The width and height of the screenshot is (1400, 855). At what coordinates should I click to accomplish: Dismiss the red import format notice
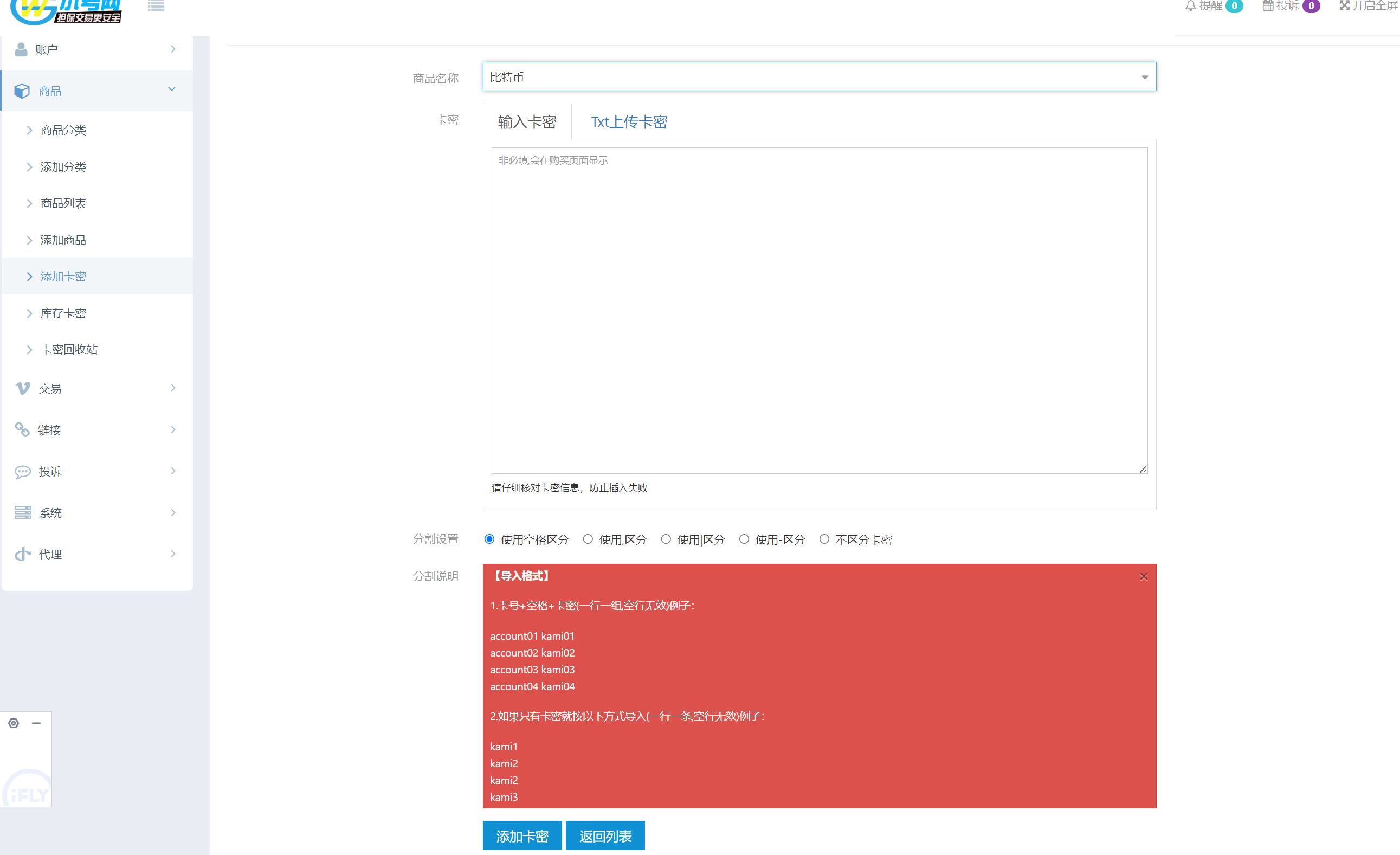pyautogui.click(x=1143, y=576)
